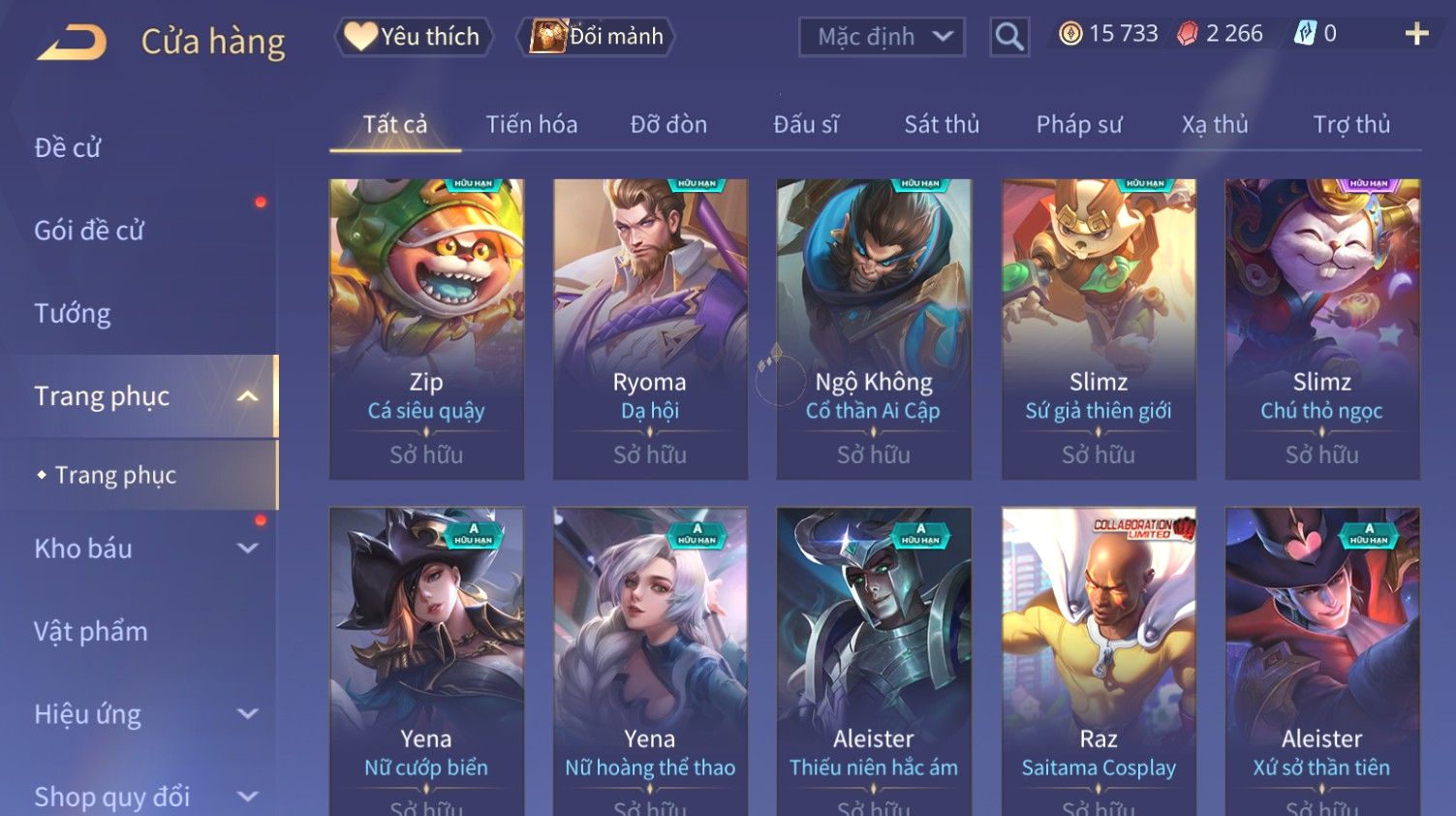Collapse the Trang phục sidebar section
Viewport: 1456px width, 816px height.
pyautogui.click(x=248, y=396)
